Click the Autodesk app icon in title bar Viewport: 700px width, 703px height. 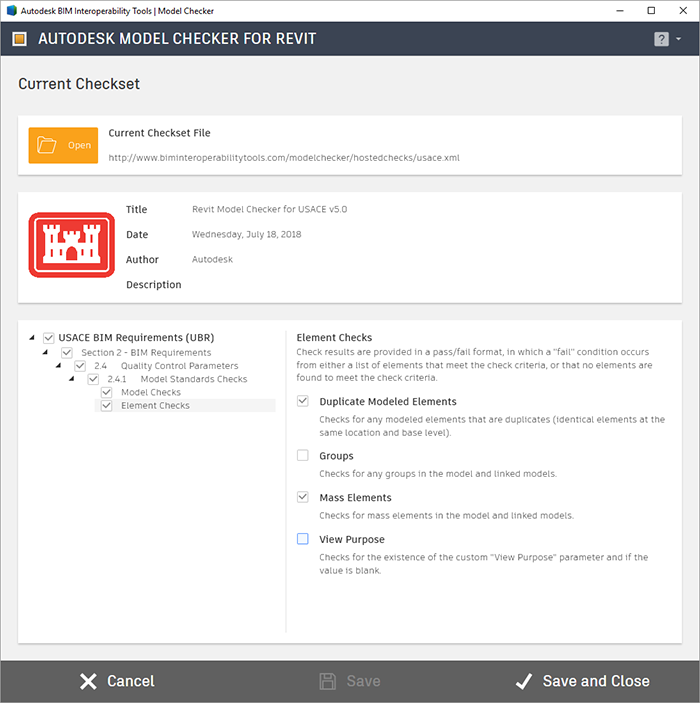point(12,10)
